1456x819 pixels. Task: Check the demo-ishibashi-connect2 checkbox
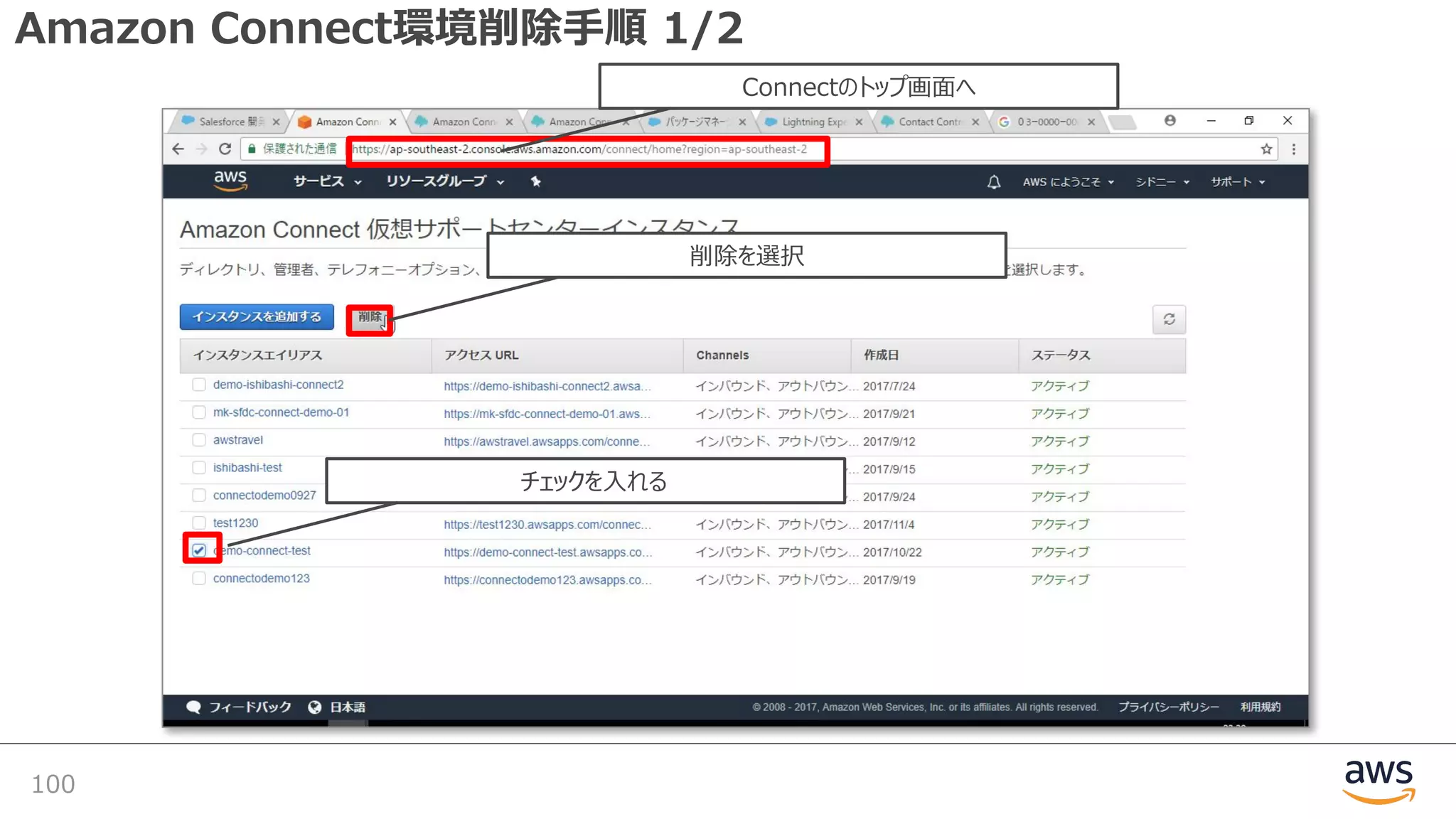click(x=199, y=385)
